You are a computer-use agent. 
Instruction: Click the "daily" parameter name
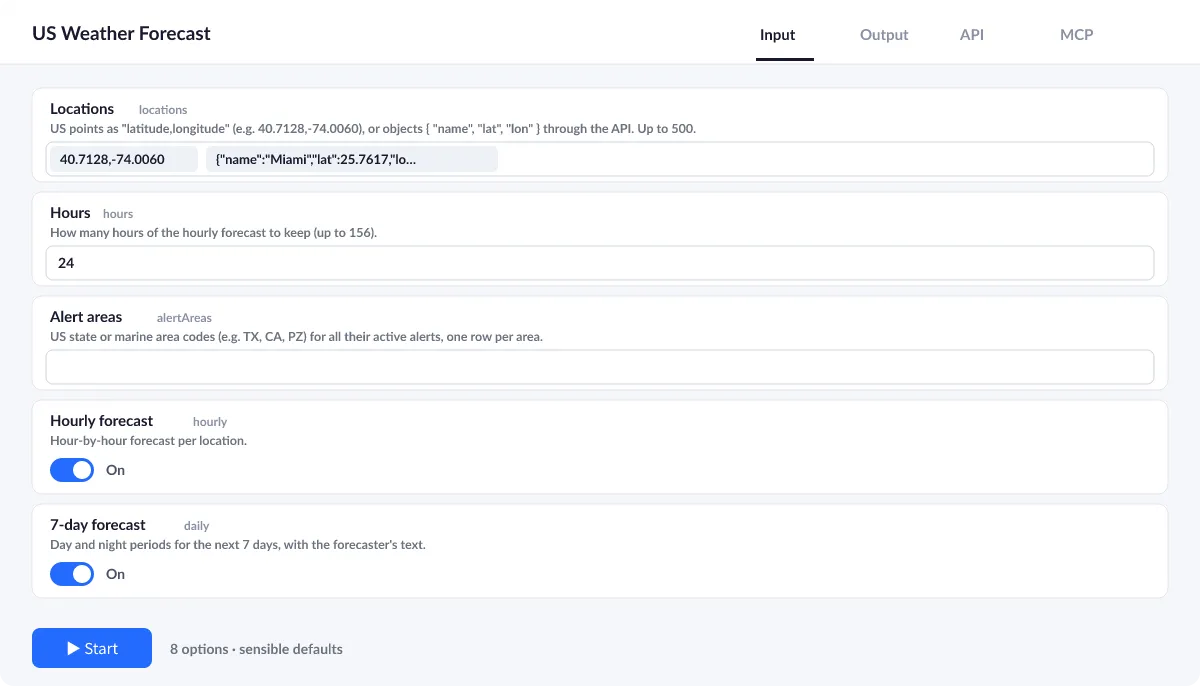[x=197, y=526]
